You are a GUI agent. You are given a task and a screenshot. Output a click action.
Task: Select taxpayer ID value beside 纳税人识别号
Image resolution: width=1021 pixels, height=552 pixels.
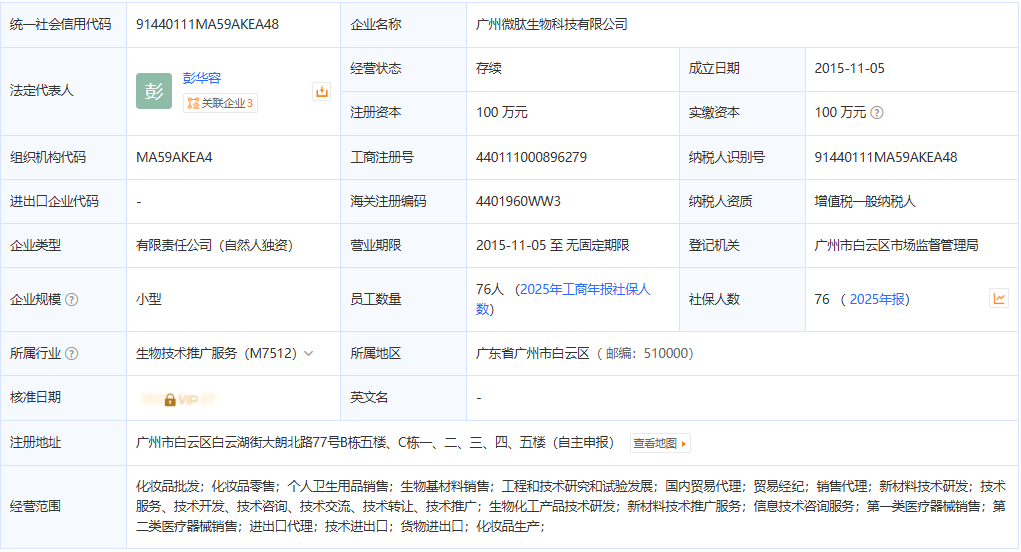(x=886, y=158)
